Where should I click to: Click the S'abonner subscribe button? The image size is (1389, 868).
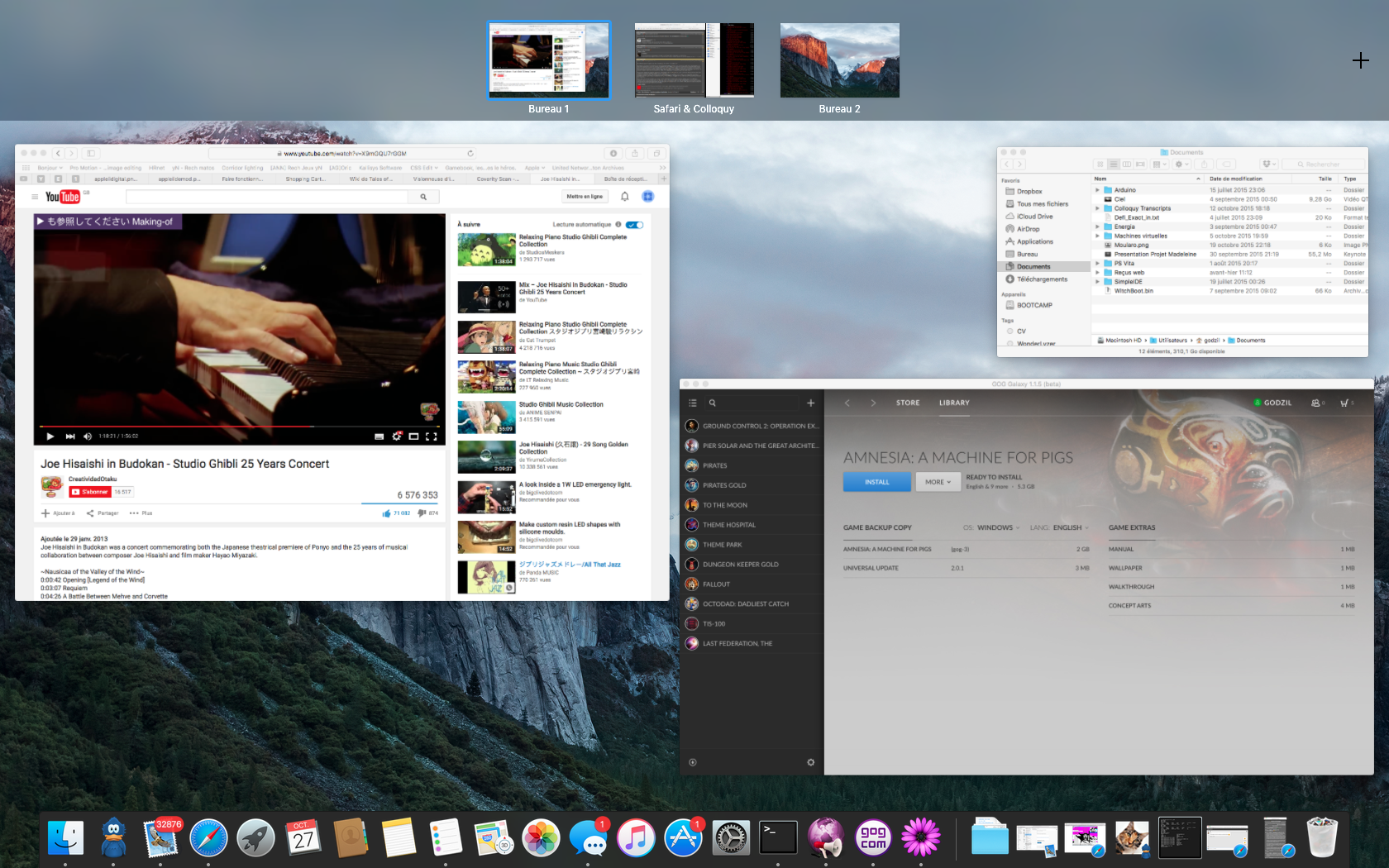[x=90, y=492]
